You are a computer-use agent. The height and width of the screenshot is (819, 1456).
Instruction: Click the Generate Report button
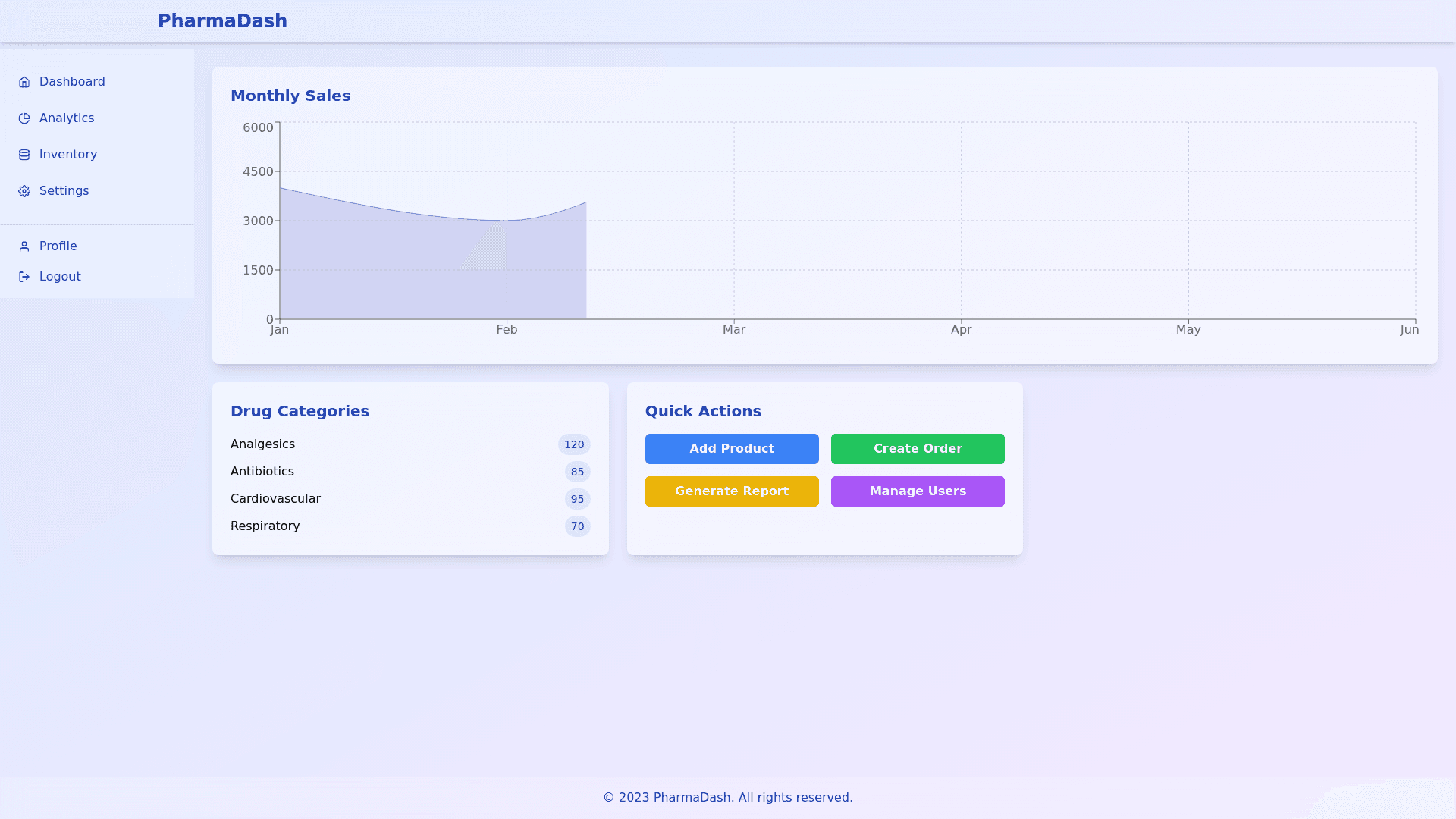[x=732, y=491]
